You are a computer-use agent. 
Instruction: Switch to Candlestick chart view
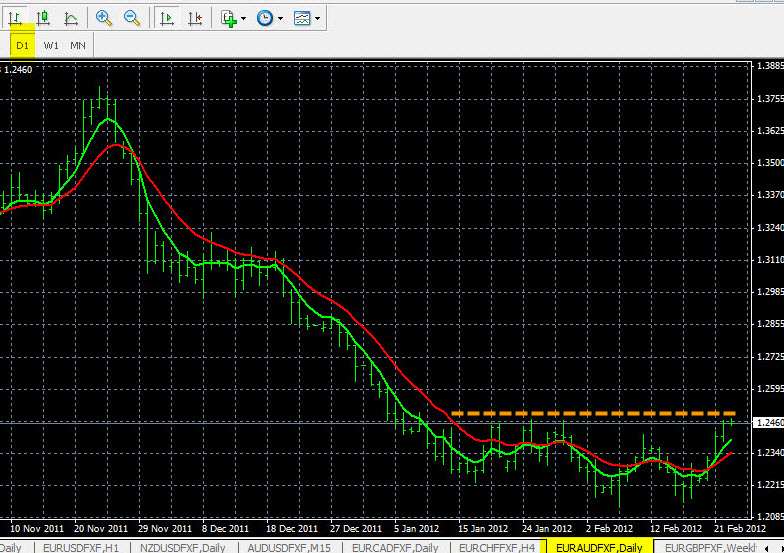(44, 17)
